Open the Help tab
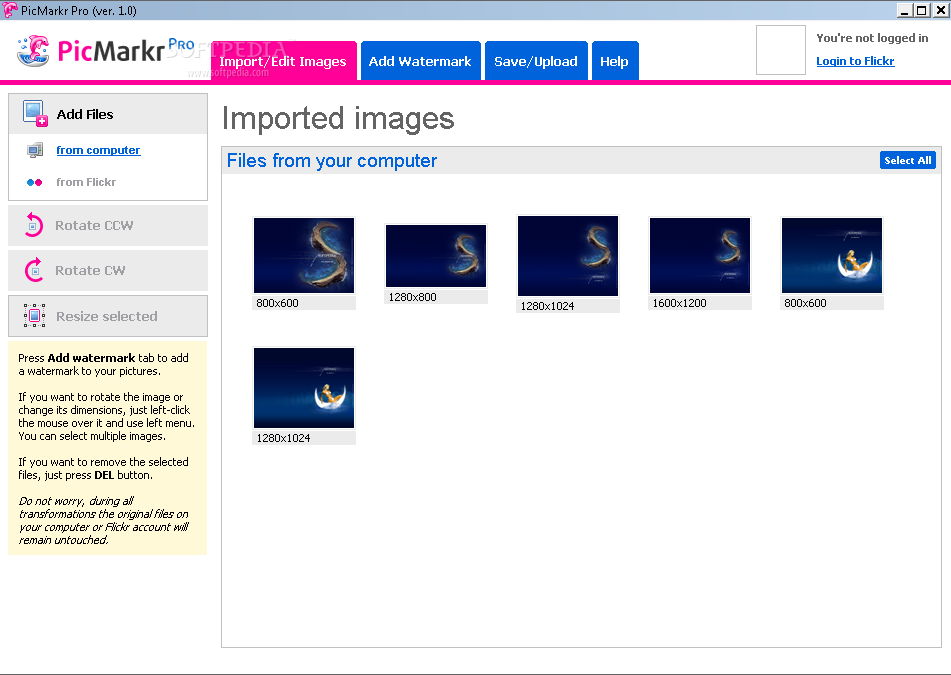Screen dimensions: 951x675 click(x=614, y=61)
